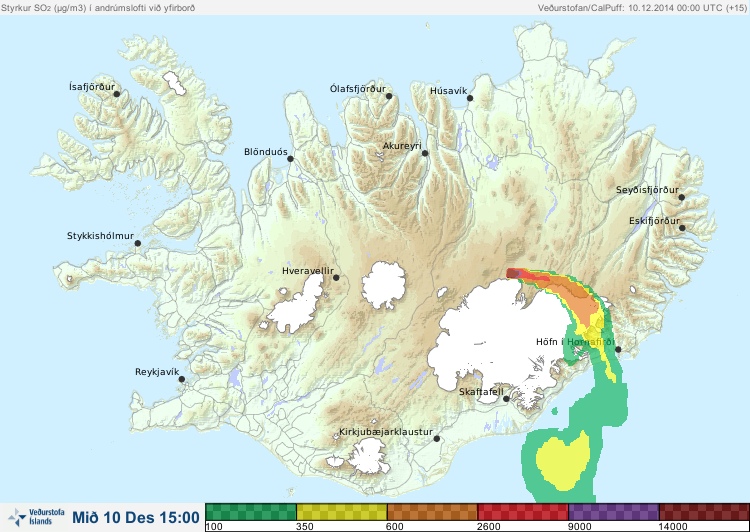Click the yellow 350 legend swatch
The width and height of the screenshot is (750, 532).
(342, 512)
